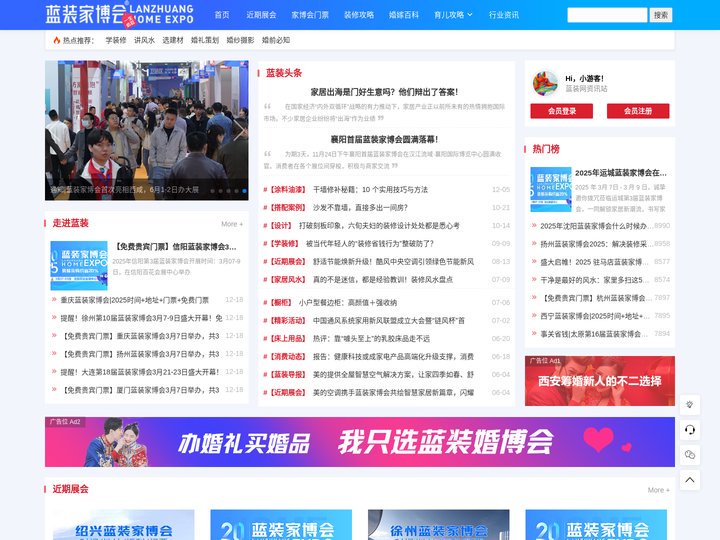Open article 沙发不靠墙,直接多出一间房?
Viewport: 720px width, 540px height.
[x=360, y=208]
